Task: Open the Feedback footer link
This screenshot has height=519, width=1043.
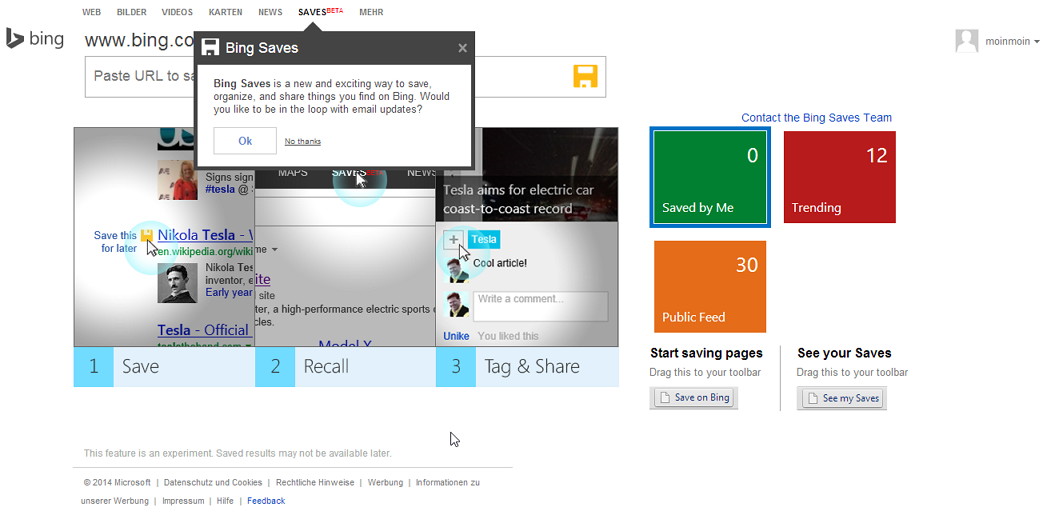Action: (x=266, y=501)
